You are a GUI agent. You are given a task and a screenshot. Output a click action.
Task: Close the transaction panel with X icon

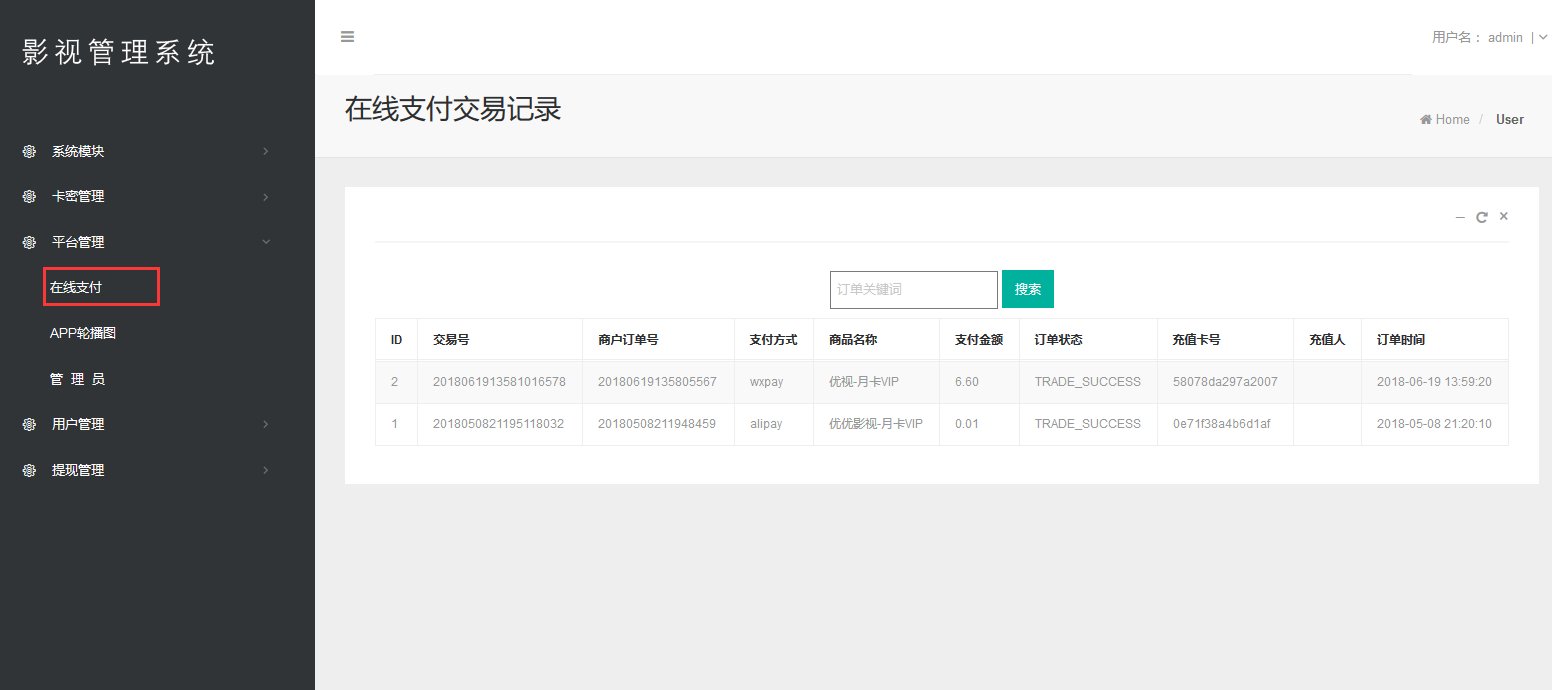coord(1503,216)
